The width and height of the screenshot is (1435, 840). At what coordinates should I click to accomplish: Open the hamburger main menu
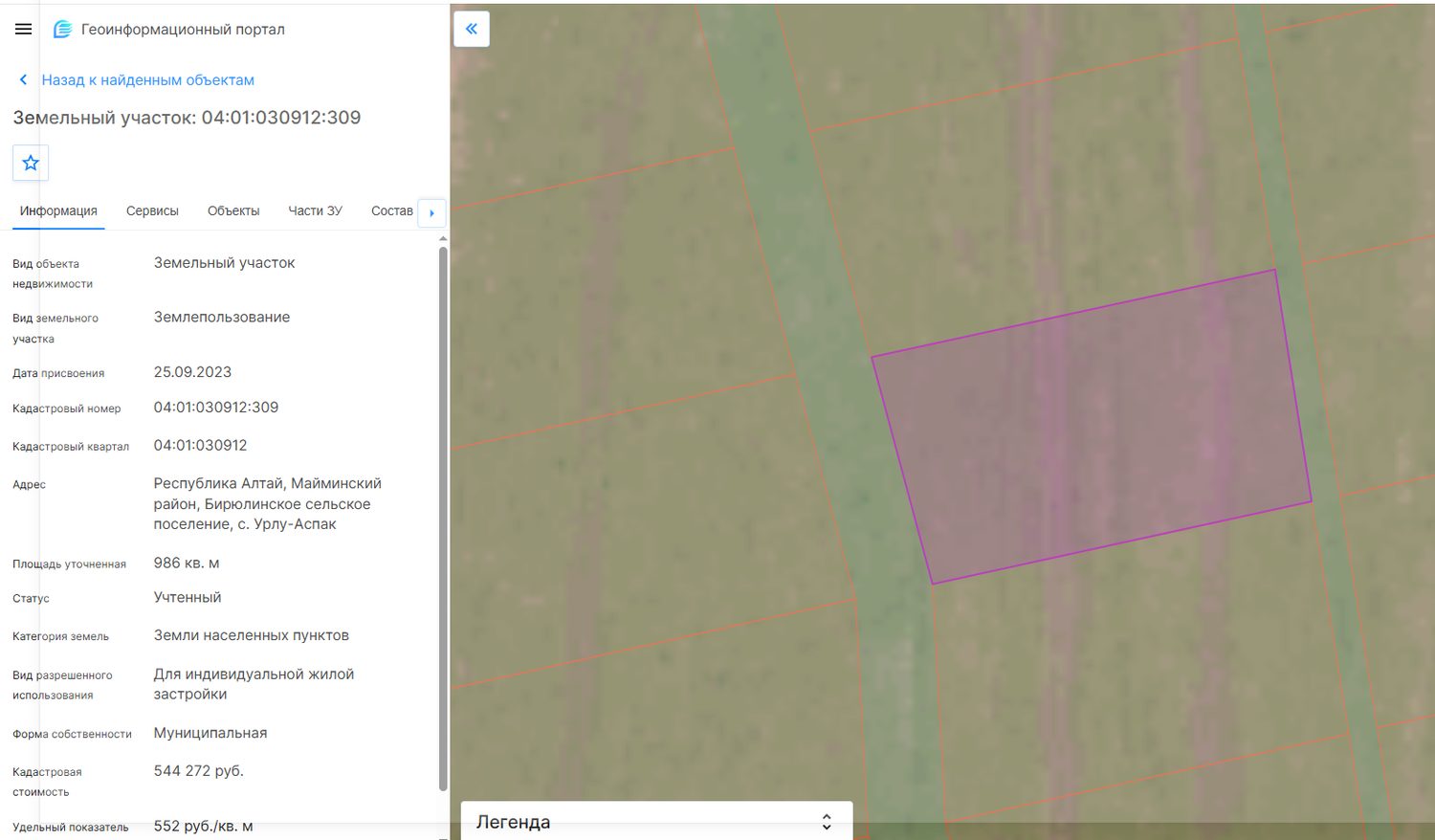click(x=24, y=30)
